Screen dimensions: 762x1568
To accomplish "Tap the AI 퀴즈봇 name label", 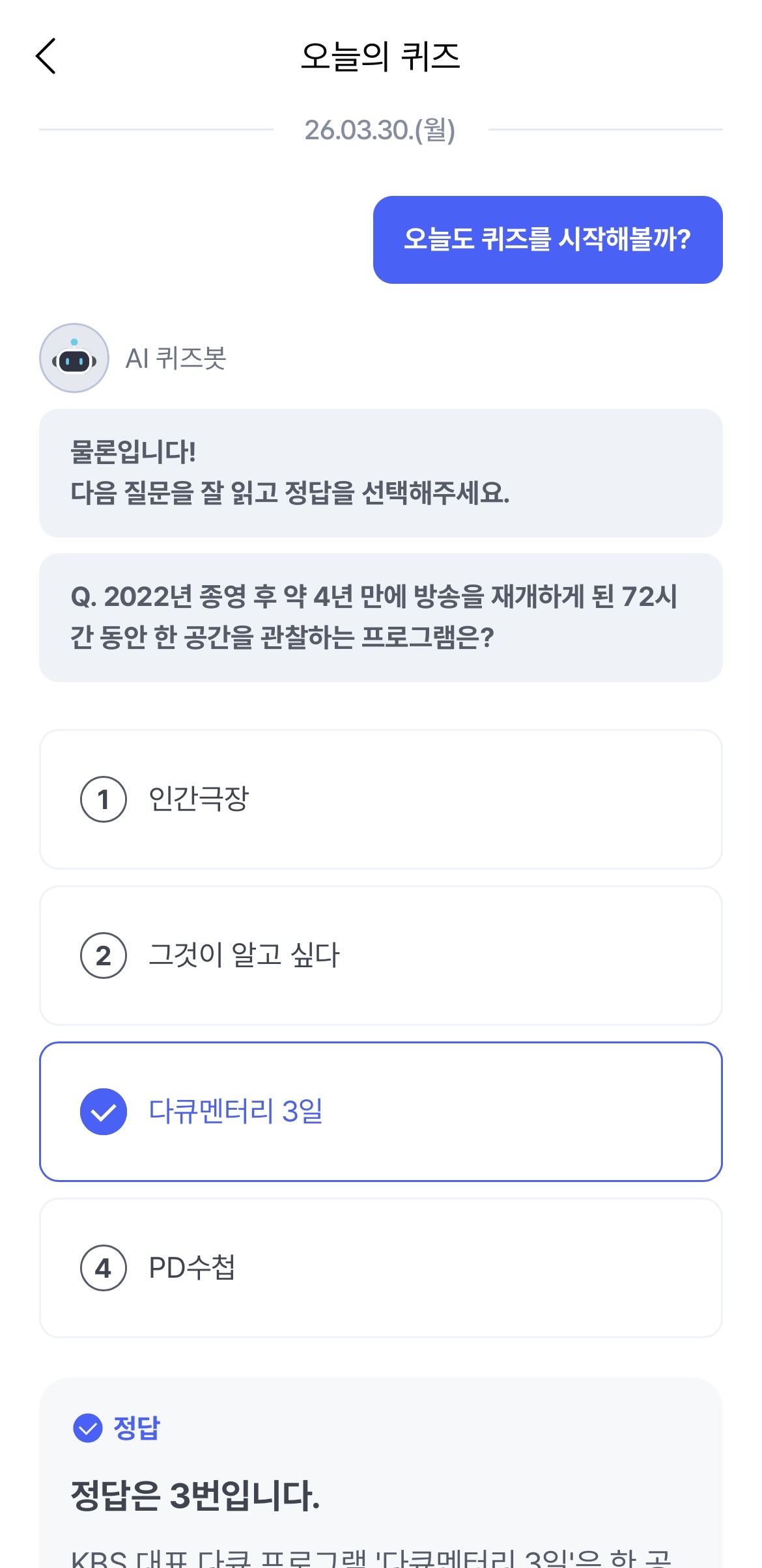I will tap(176, 358).
